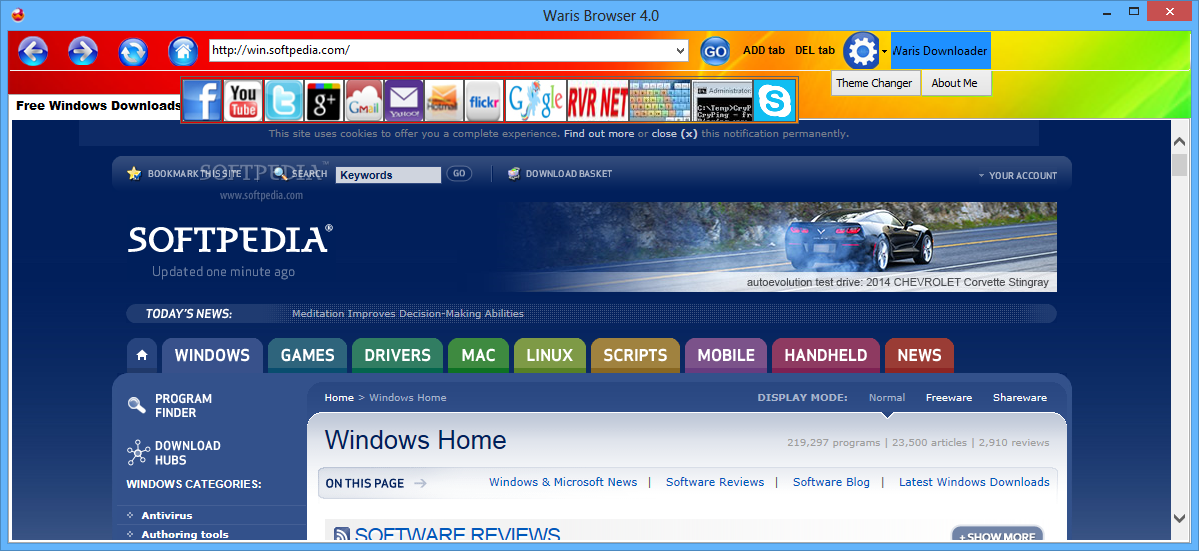This screenshot has width=1199, height=551.
Task: Open the Yahoo mail shortcut icon
Action: pyautogui.click(x=404, y=100)
